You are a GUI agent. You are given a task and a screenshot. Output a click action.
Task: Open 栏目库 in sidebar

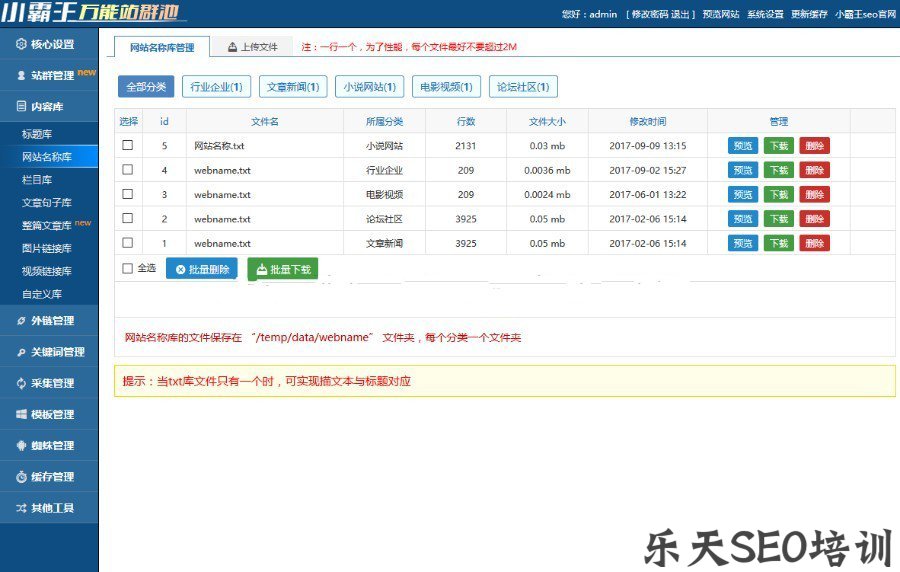click(x=37, y=180)
